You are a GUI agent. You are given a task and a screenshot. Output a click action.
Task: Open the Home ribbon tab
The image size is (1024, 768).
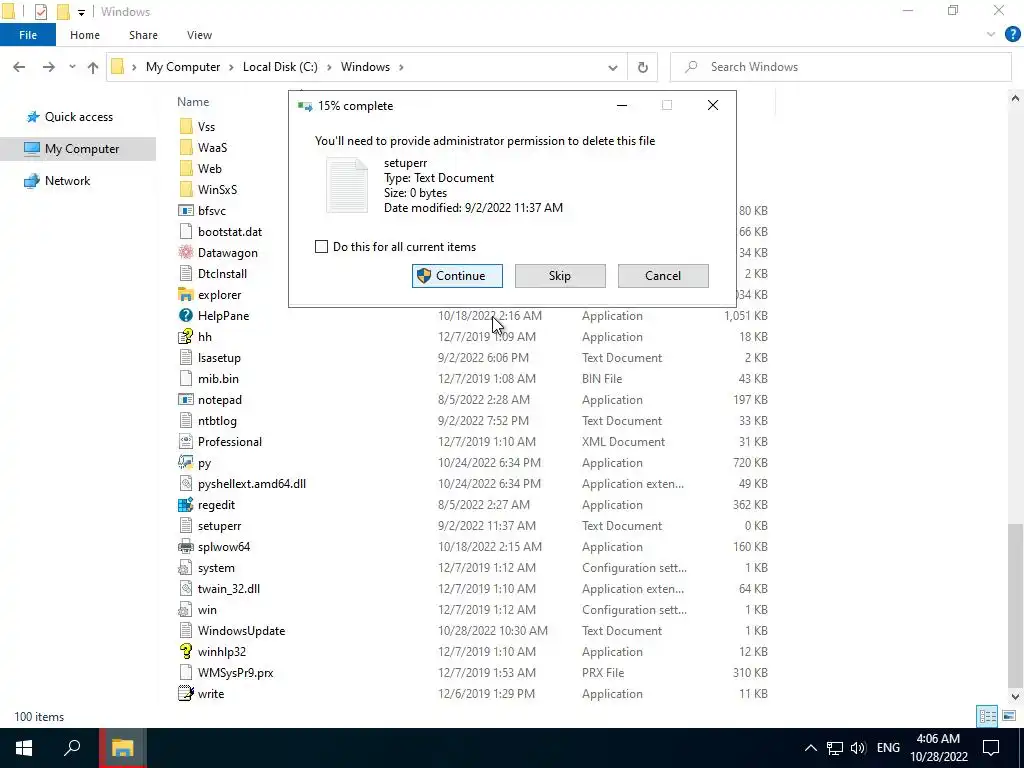85,35
